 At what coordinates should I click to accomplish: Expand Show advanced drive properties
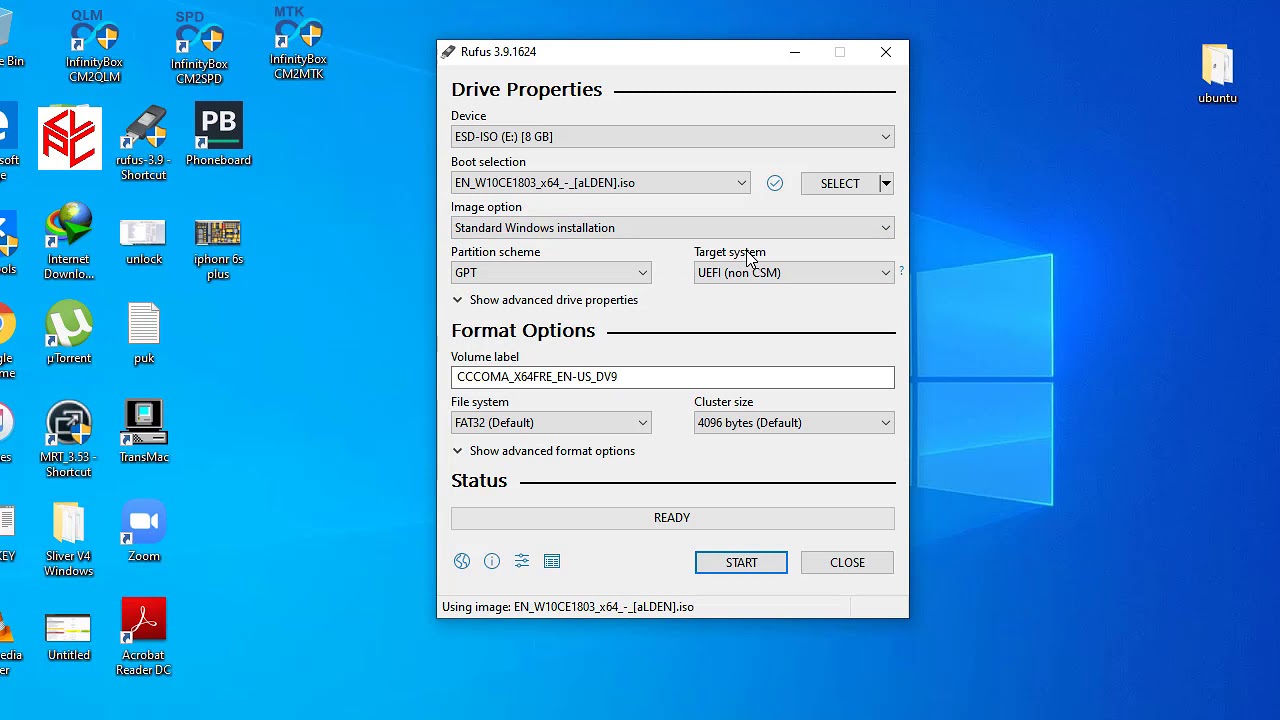(x=545, y=300)
